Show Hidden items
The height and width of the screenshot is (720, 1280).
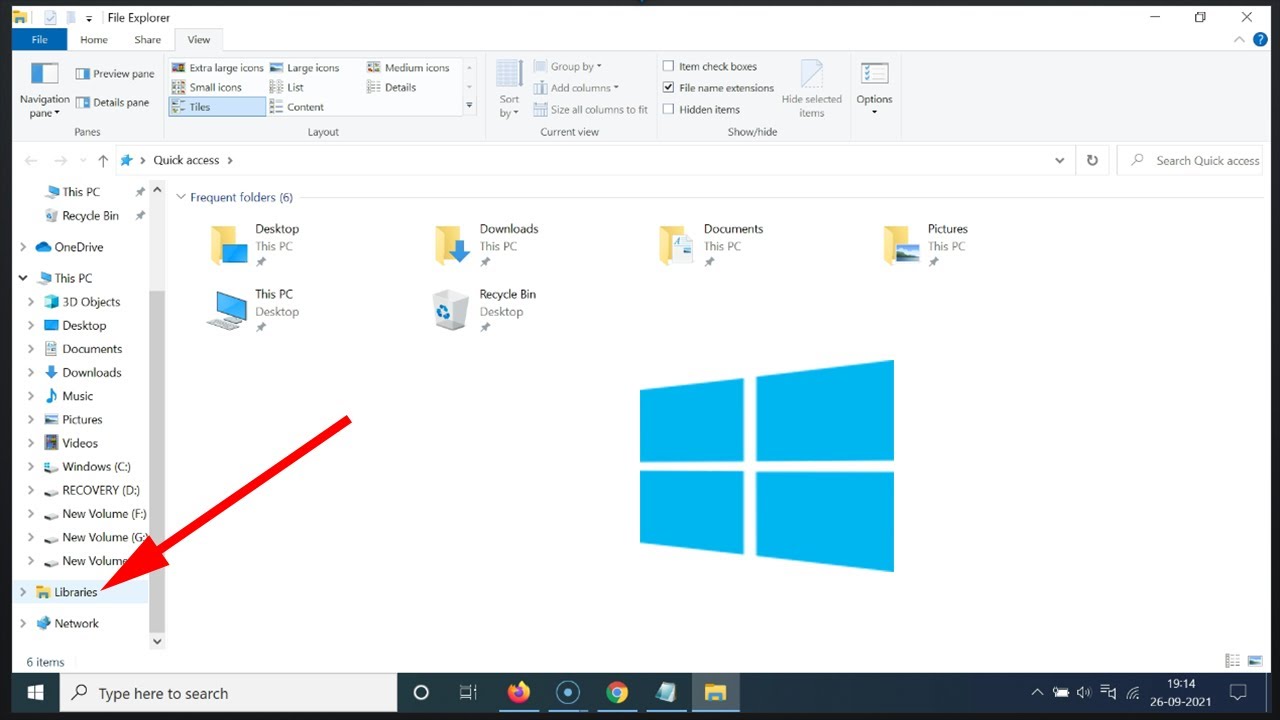669,110
